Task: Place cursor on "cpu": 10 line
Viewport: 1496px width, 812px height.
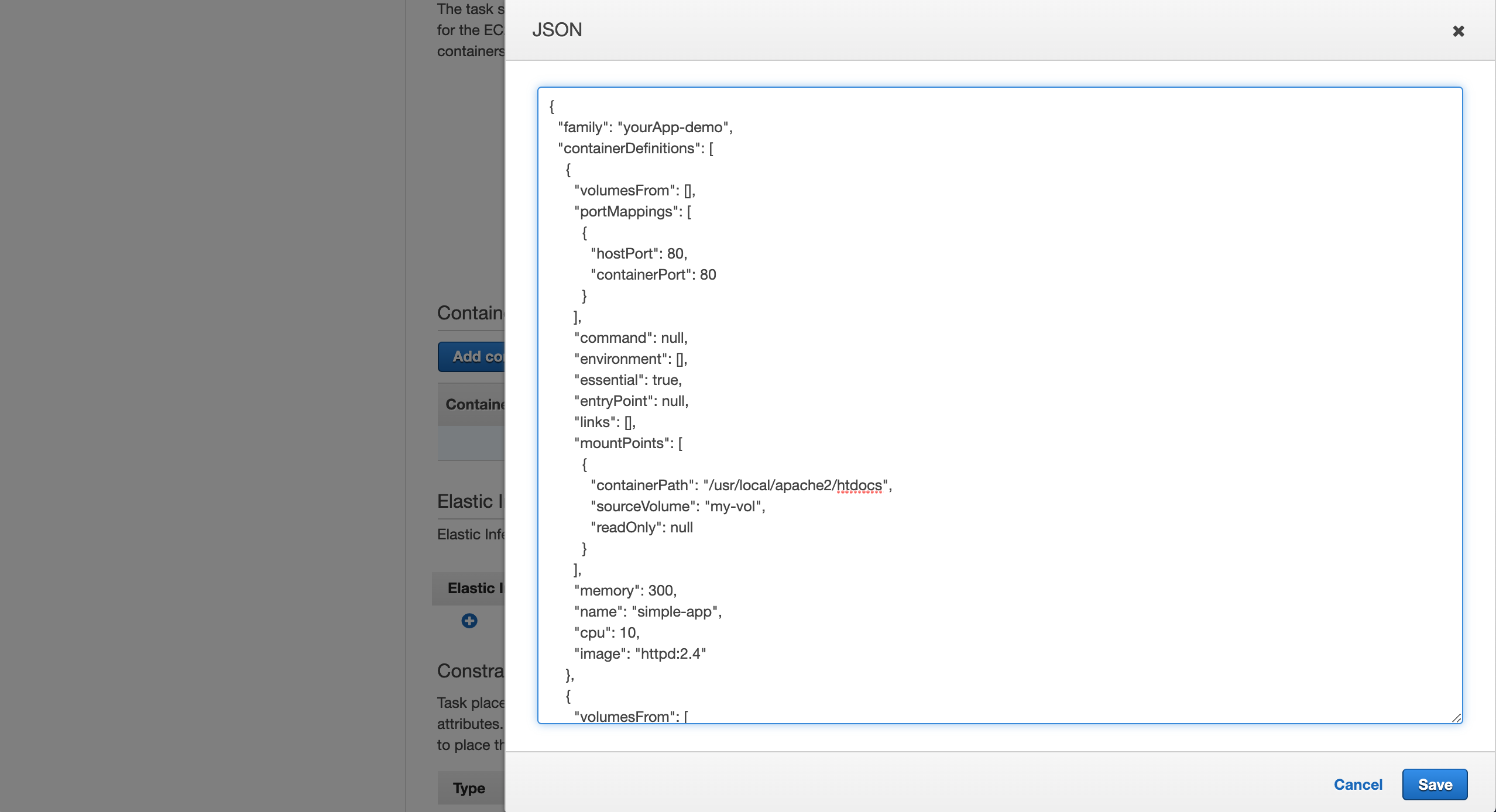Action: (607, 633)
